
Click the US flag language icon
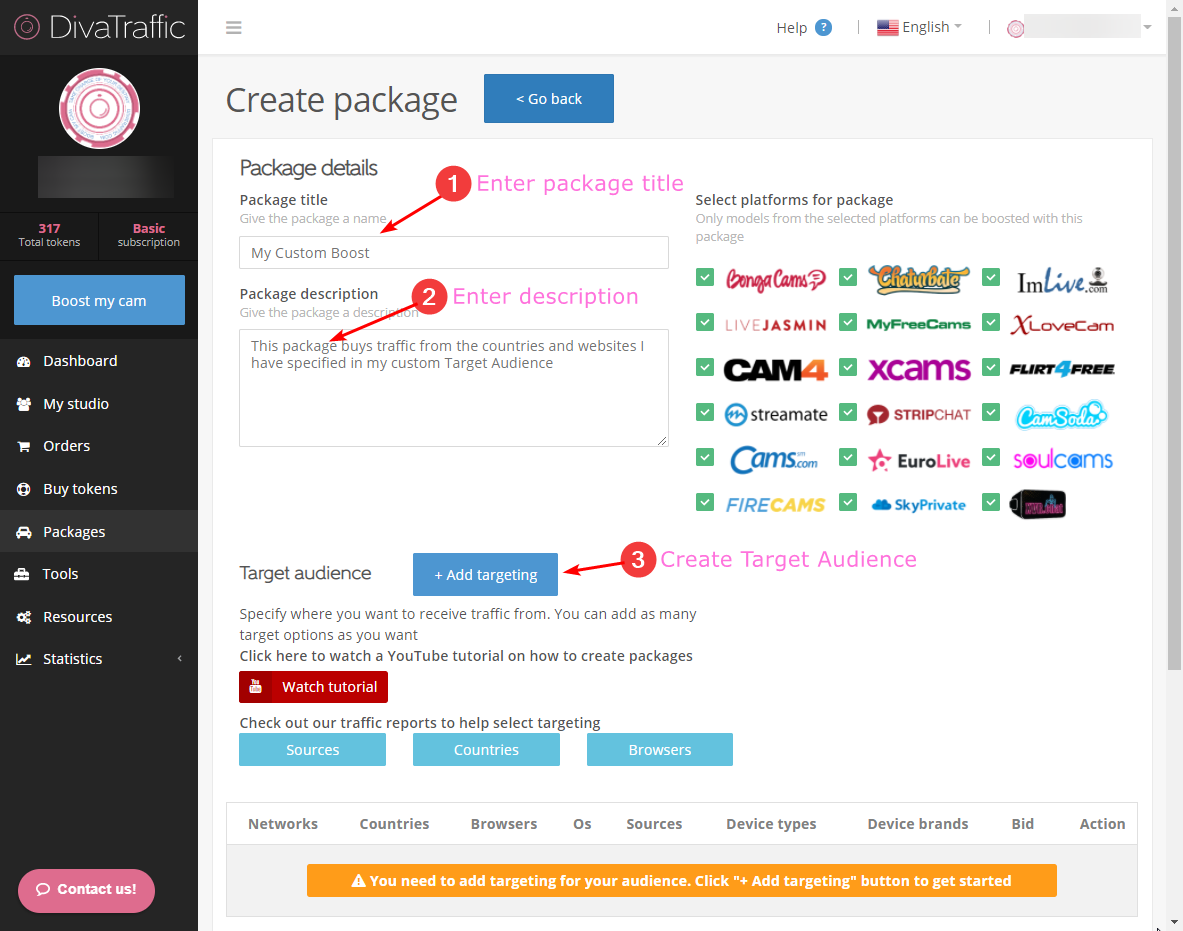(887, 28)
